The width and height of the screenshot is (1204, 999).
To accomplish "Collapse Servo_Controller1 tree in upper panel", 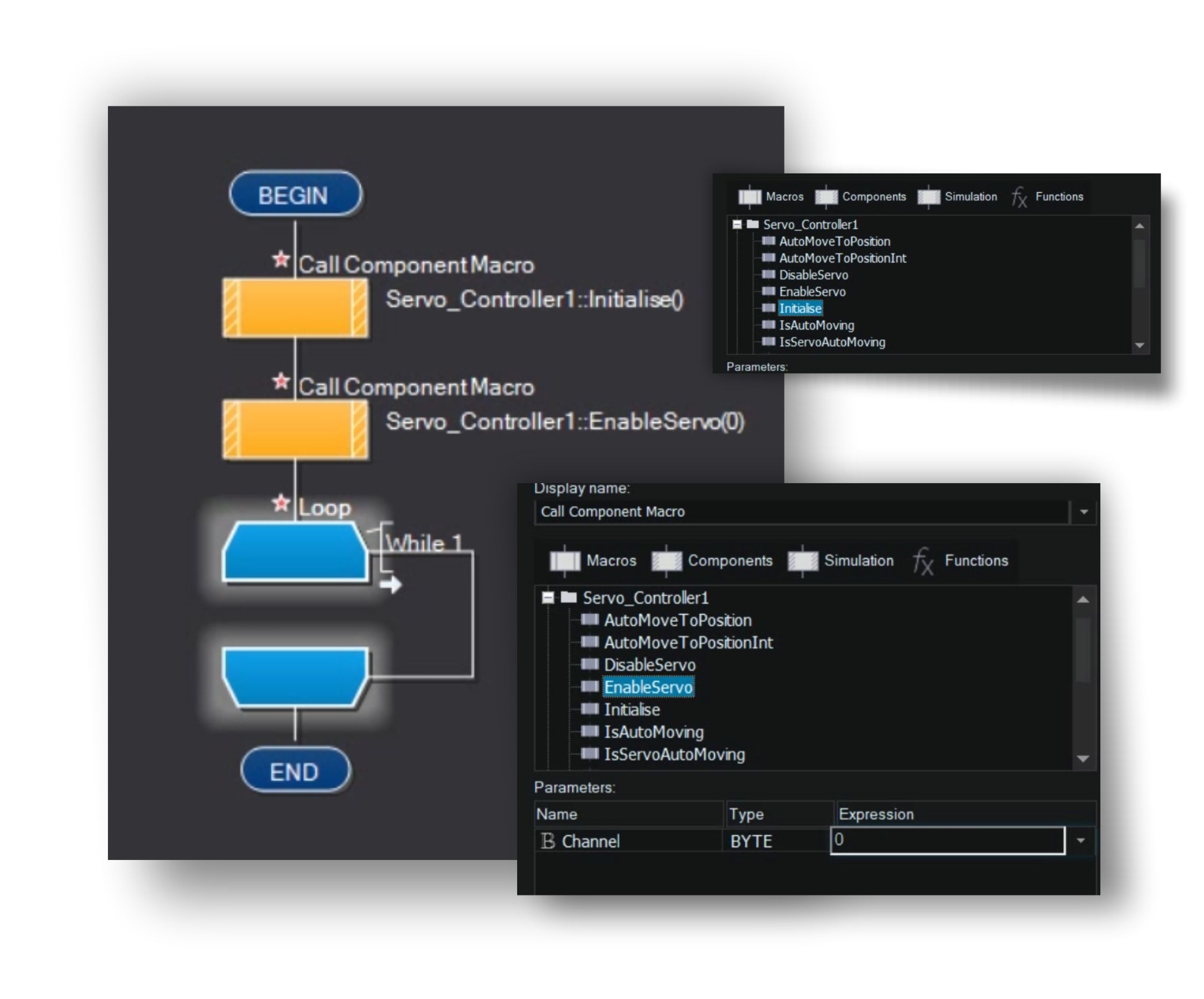I will (737, 225).
